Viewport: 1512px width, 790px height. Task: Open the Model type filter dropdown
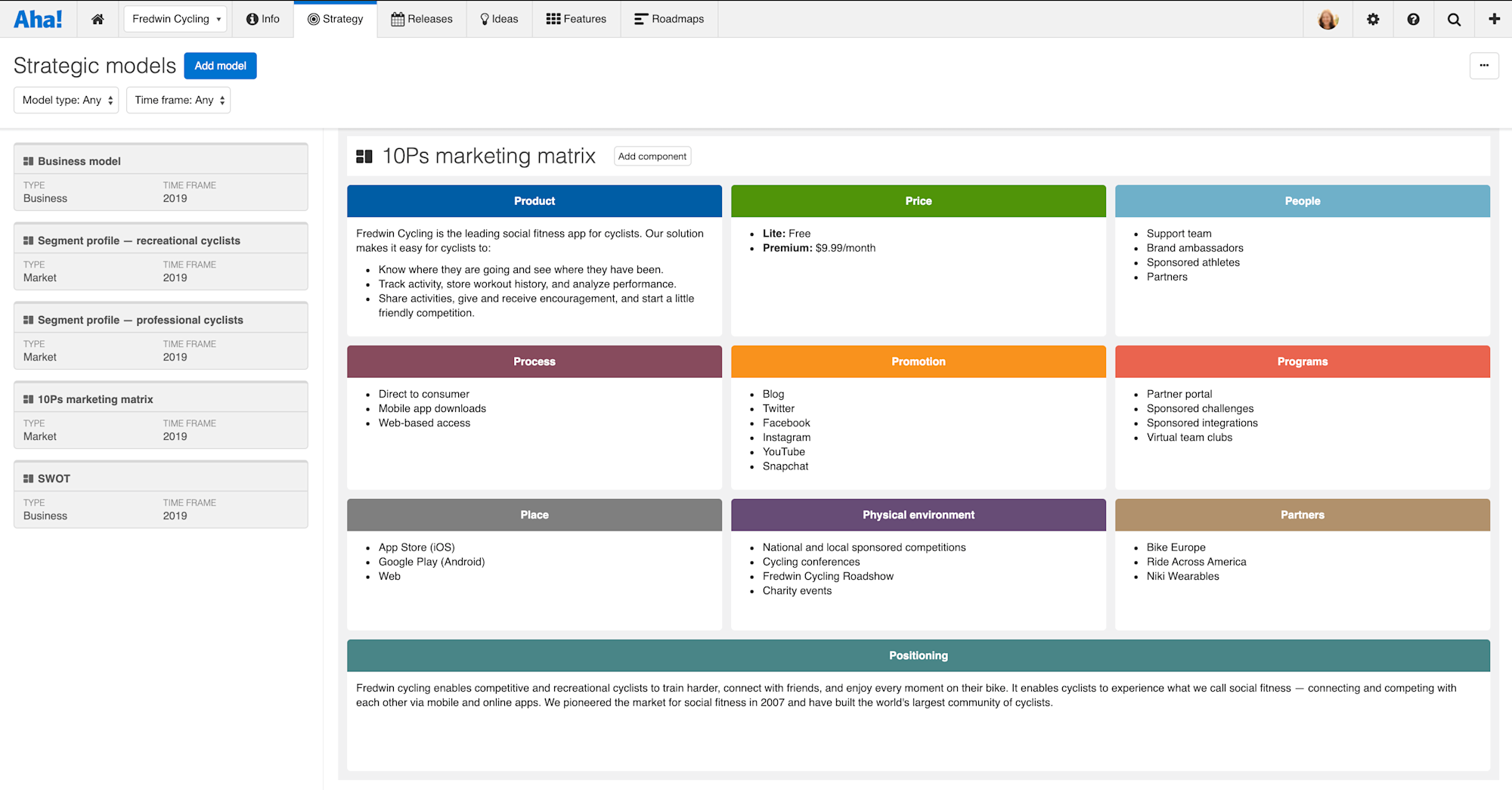pyautogui.click(x=67, y=100)
